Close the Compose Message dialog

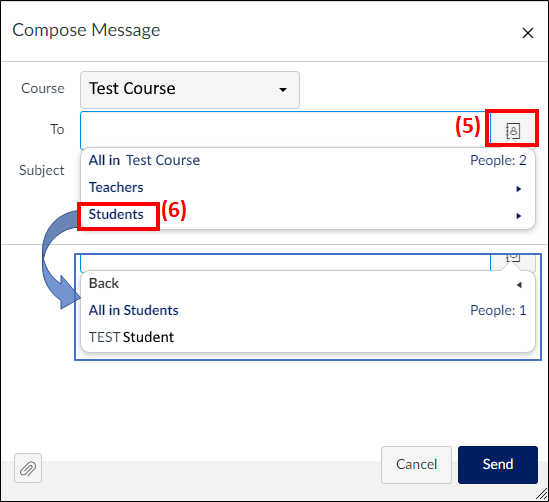[x=528, y=33]
